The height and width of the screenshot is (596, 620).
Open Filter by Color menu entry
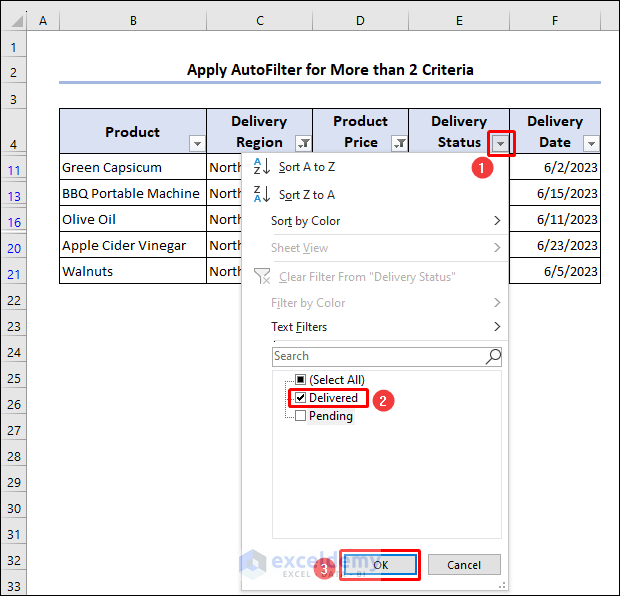coord(374,303)
